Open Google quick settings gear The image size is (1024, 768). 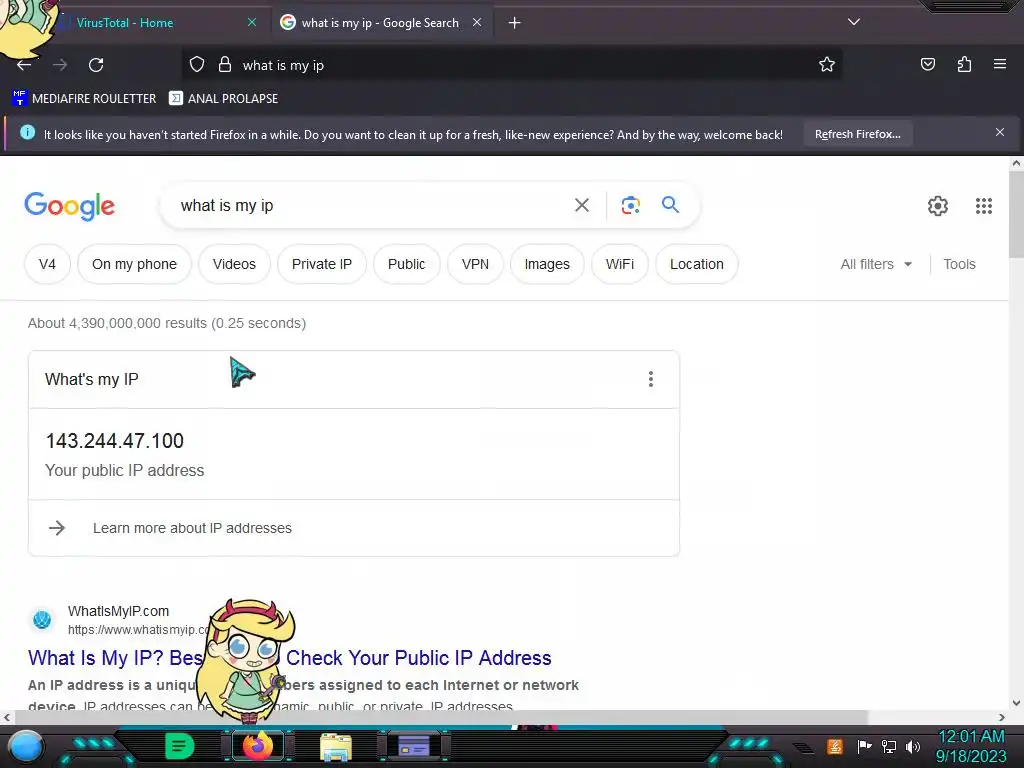pyautogui.click(x=938, y=206)
